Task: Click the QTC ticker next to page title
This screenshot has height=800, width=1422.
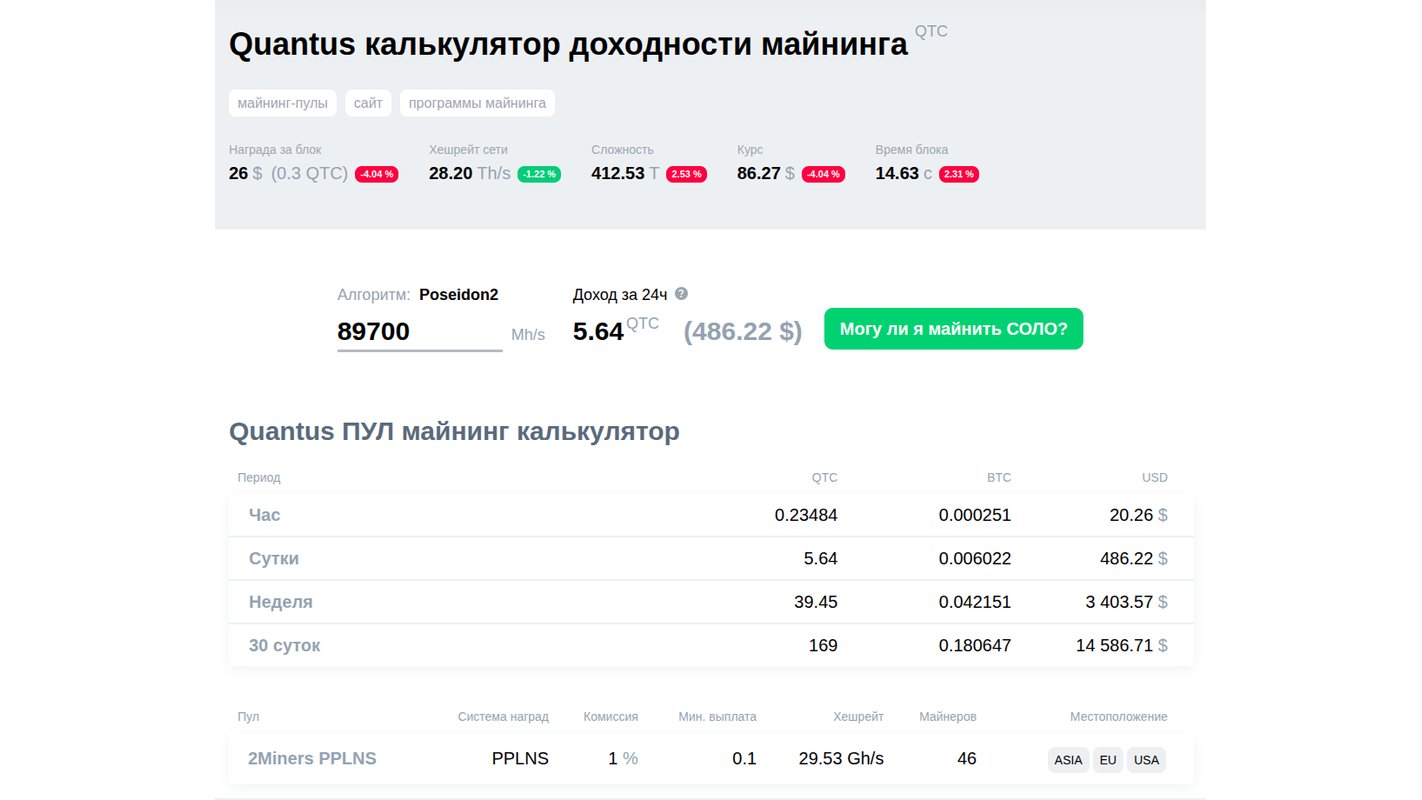Action: 931,32
